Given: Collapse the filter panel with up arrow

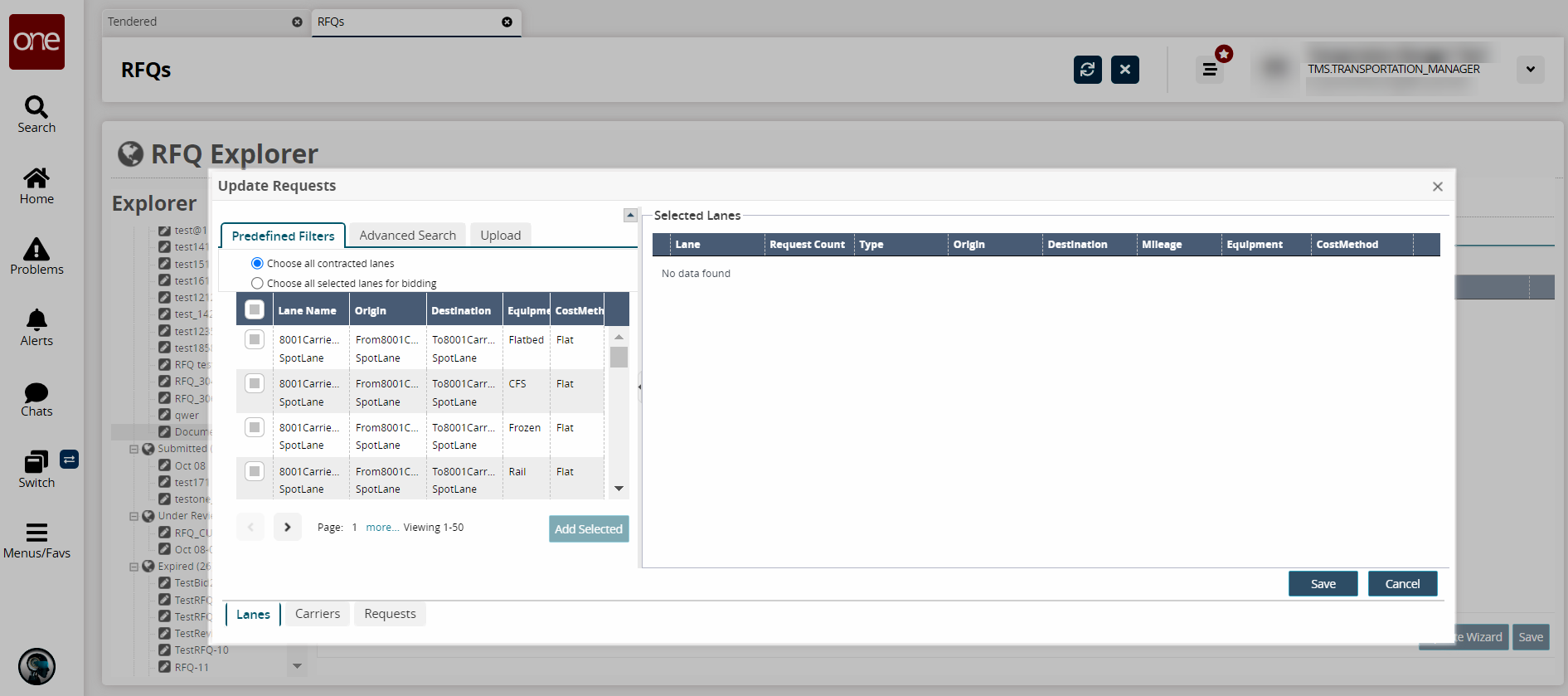Looking at the screenshot, I should pos(630,215).
